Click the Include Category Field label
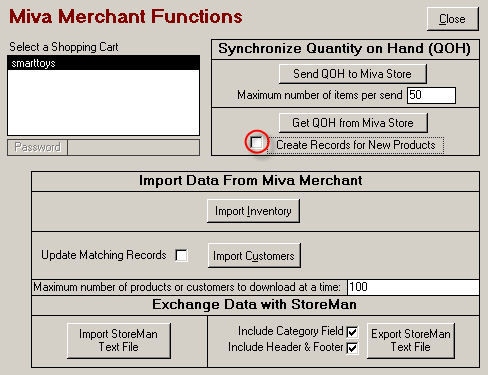488x375 pixels. [x=290, y=331]
